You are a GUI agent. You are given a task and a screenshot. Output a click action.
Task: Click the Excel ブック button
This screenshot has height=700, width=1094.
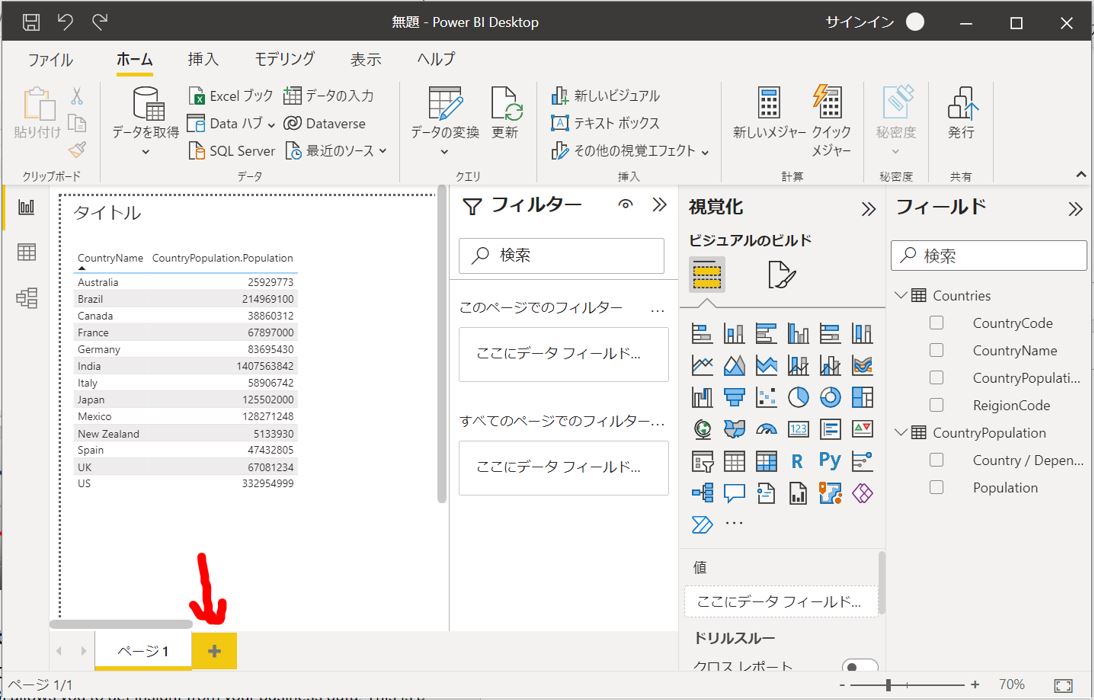tap(231, 96)
